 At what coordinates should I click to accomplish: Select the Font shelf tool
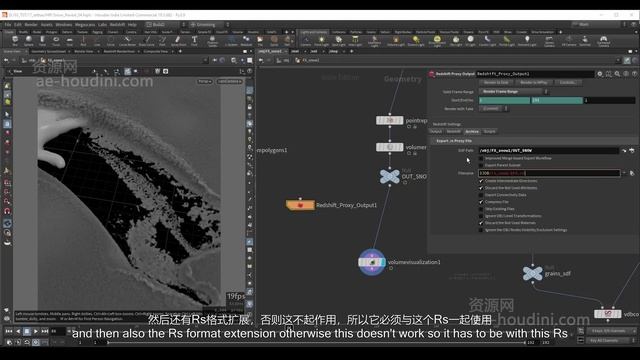click(x=194, y=40)
